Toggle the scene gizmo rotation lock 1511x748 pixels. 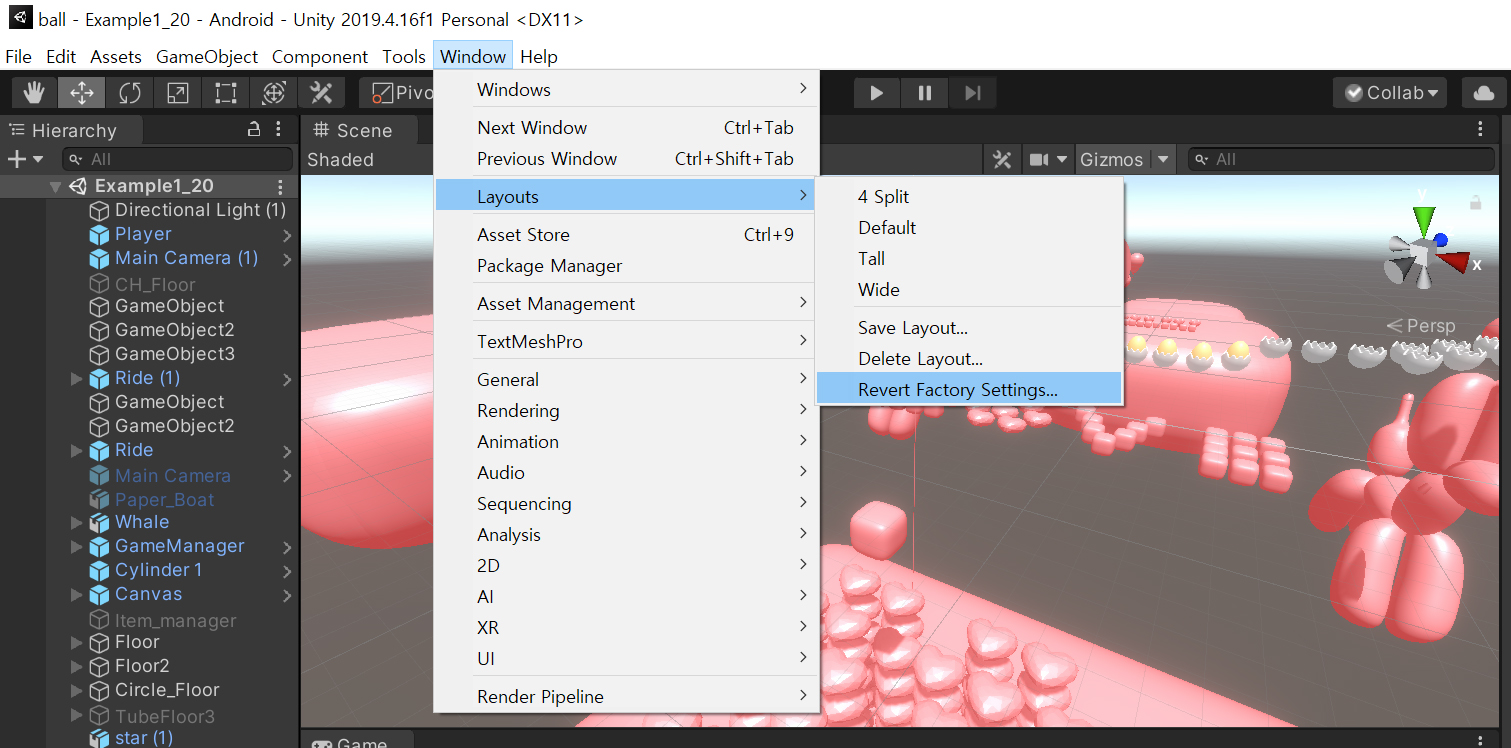(1475, 202)
